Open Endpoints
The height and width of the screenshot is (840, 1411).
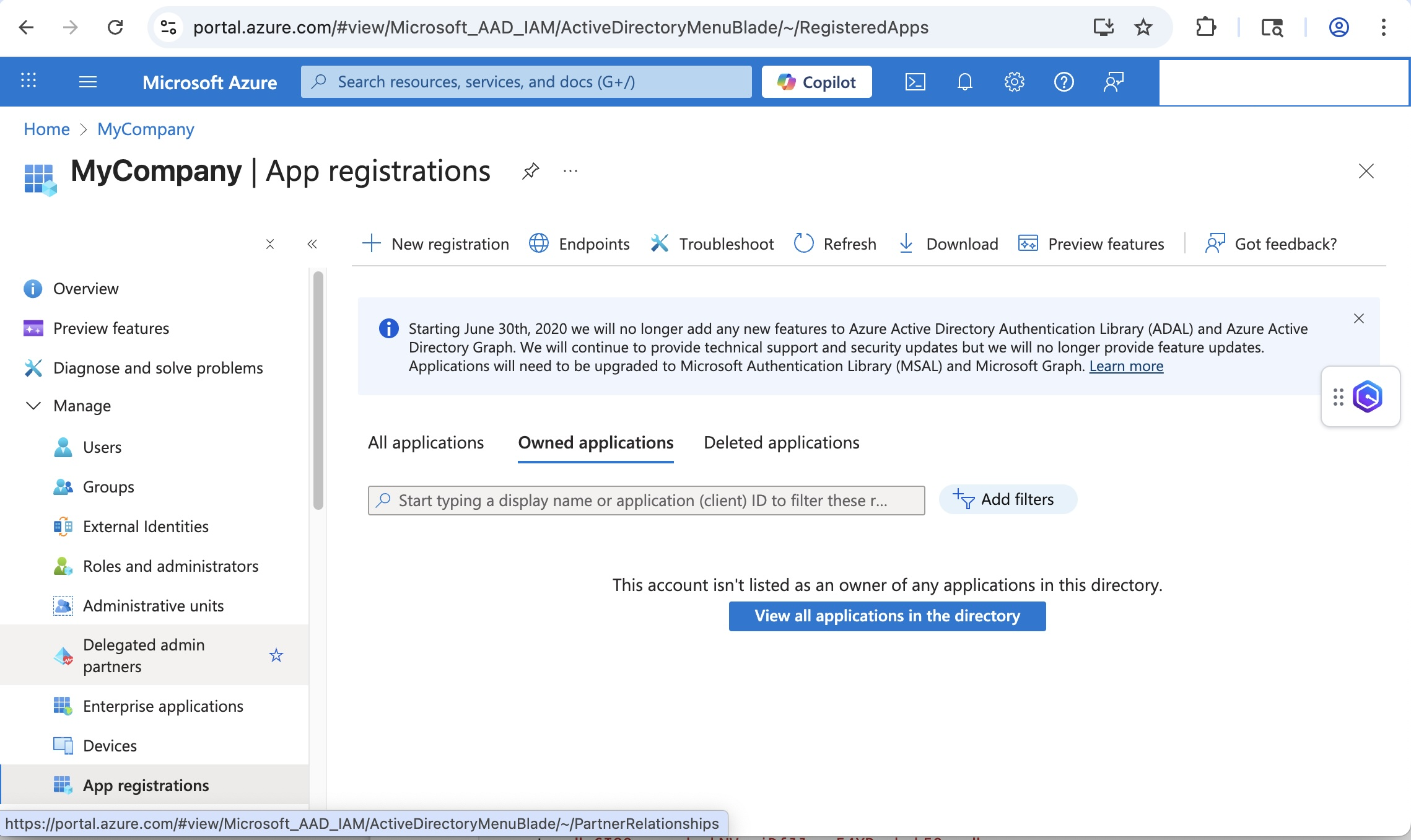point(579,244)
